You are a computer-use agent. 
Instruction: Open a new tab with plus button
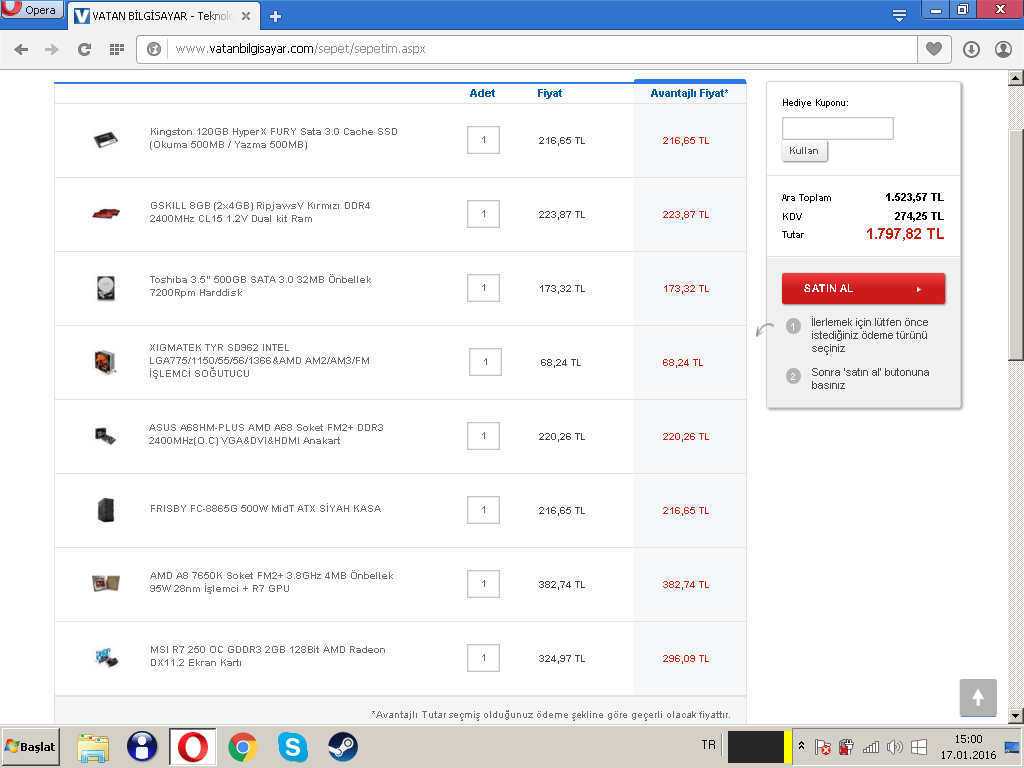[275, 16]
